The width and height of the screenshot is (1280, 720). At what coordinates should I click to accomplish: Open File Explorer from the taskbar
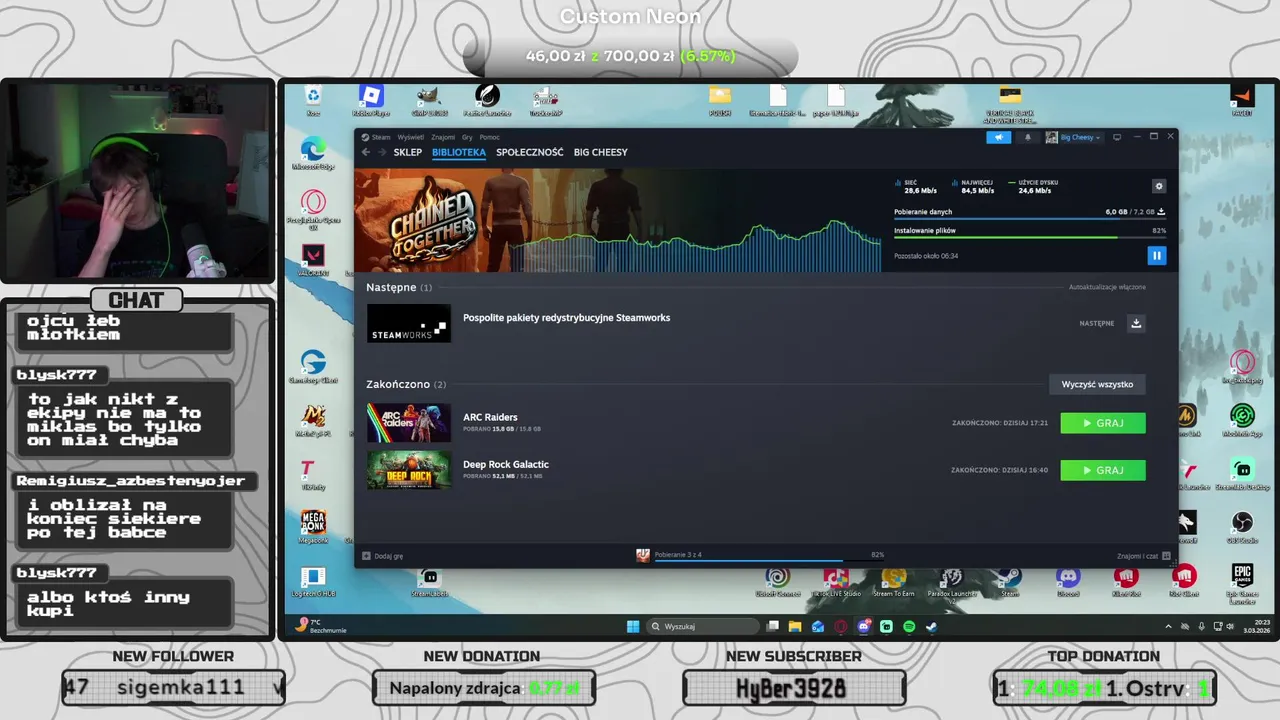point(795,627)
